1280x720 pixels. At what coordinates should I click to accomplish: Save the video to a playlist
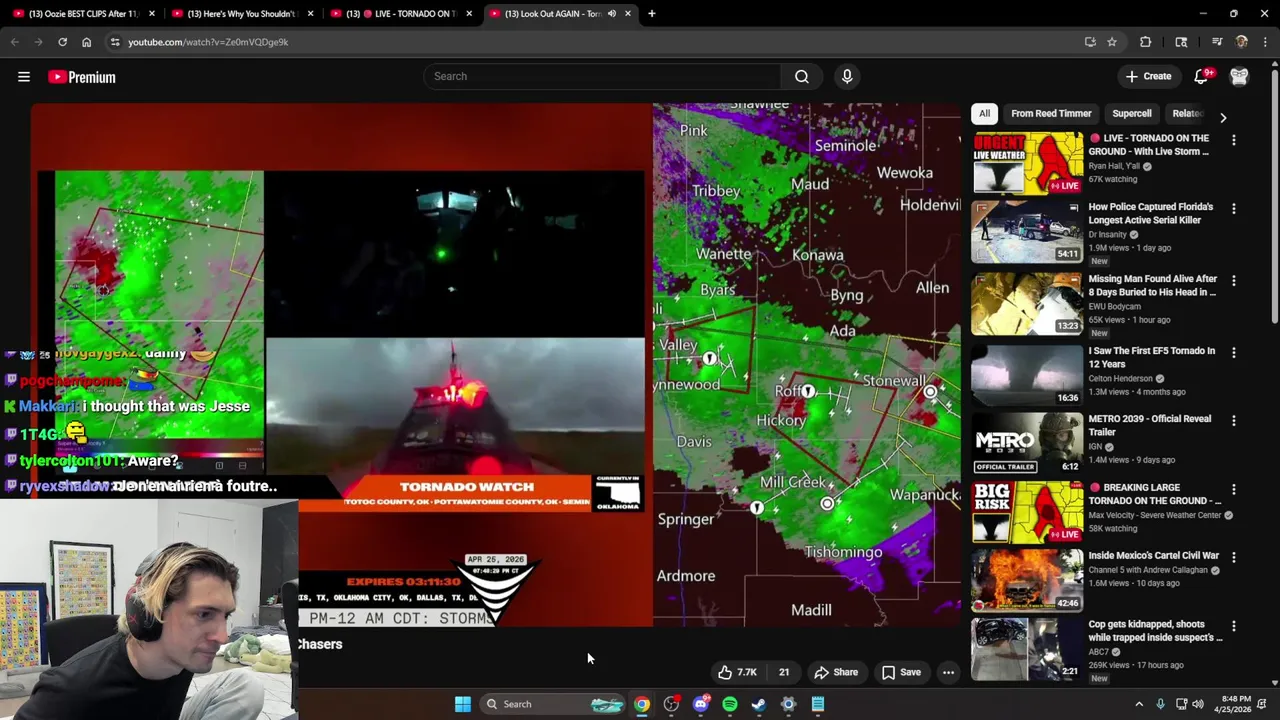901,672
